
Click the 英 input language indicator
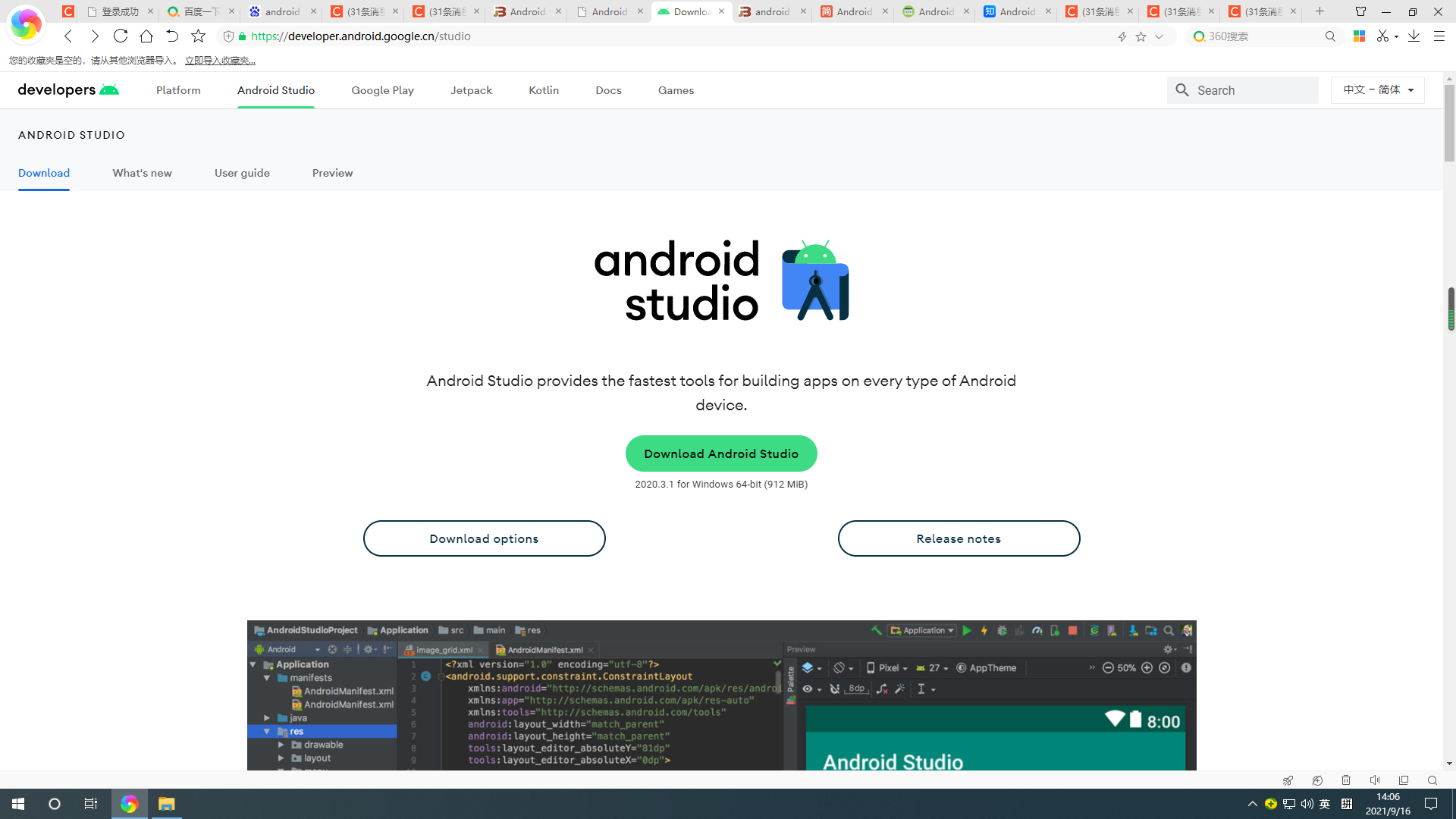click(1325, 804)
